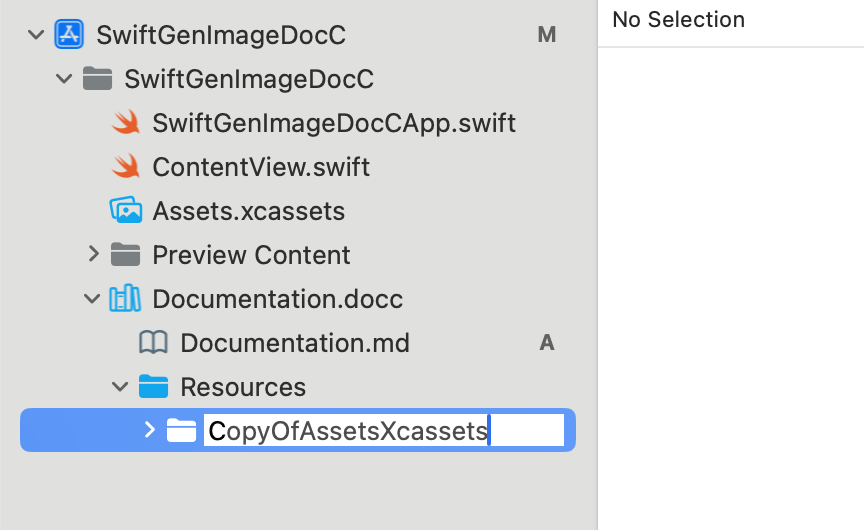Image resolution: width=864 pixels, height=530 pixels.
Task: Click the Xcode project icon for SwiftGenImageDocC
Action: (69, 35)
